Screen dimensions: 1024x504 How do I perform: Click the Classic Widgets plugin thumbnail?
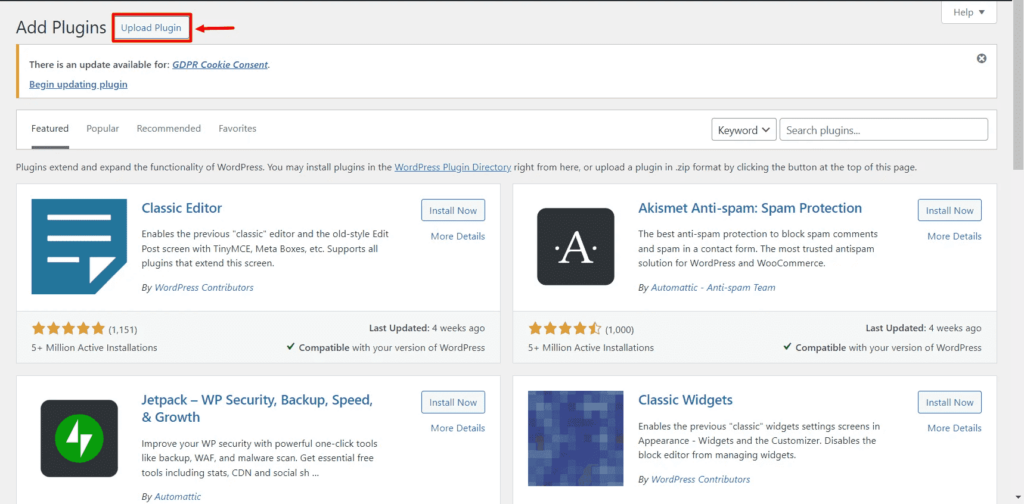tap(575, 438)
